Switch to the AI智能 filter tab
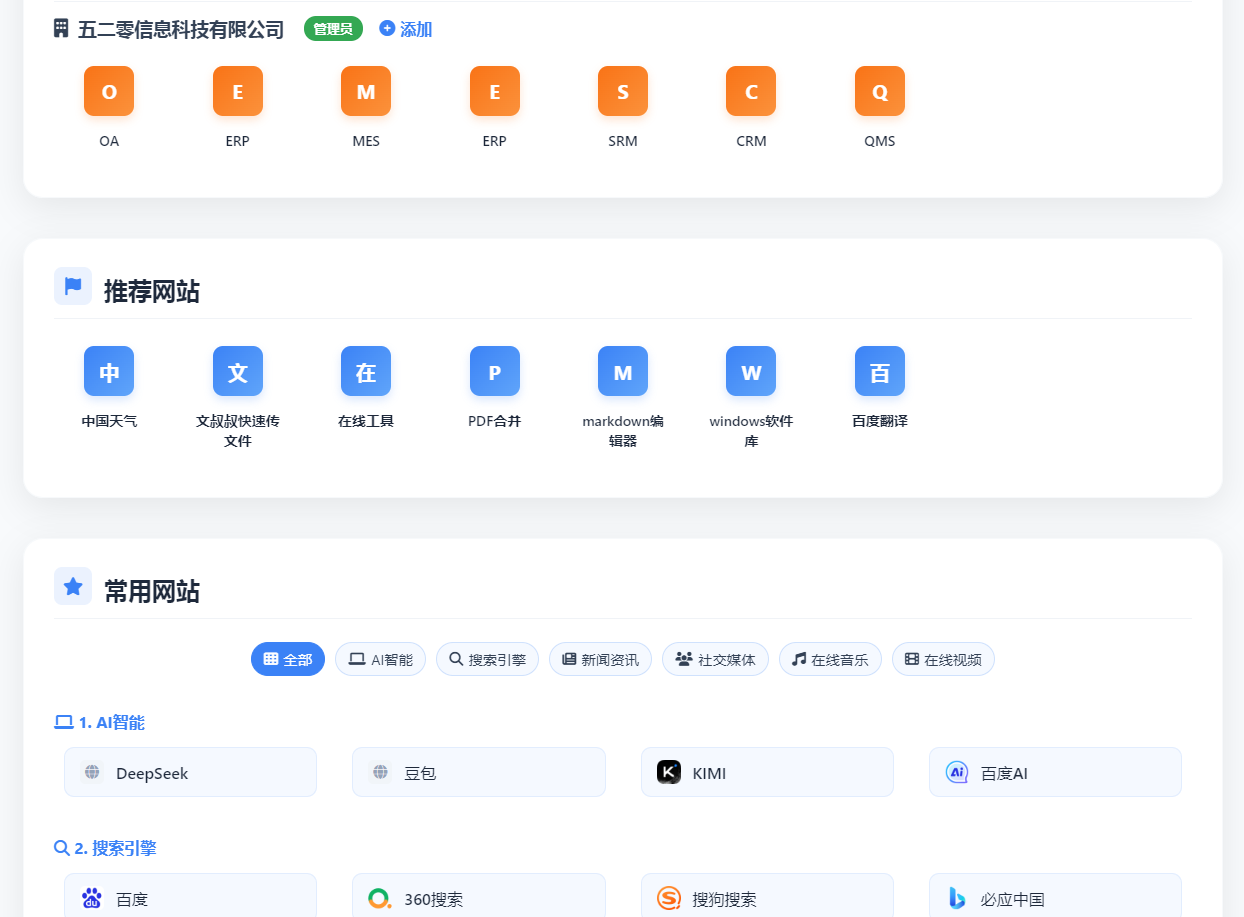The image size is (1244, 917). [x=380, y=659]
